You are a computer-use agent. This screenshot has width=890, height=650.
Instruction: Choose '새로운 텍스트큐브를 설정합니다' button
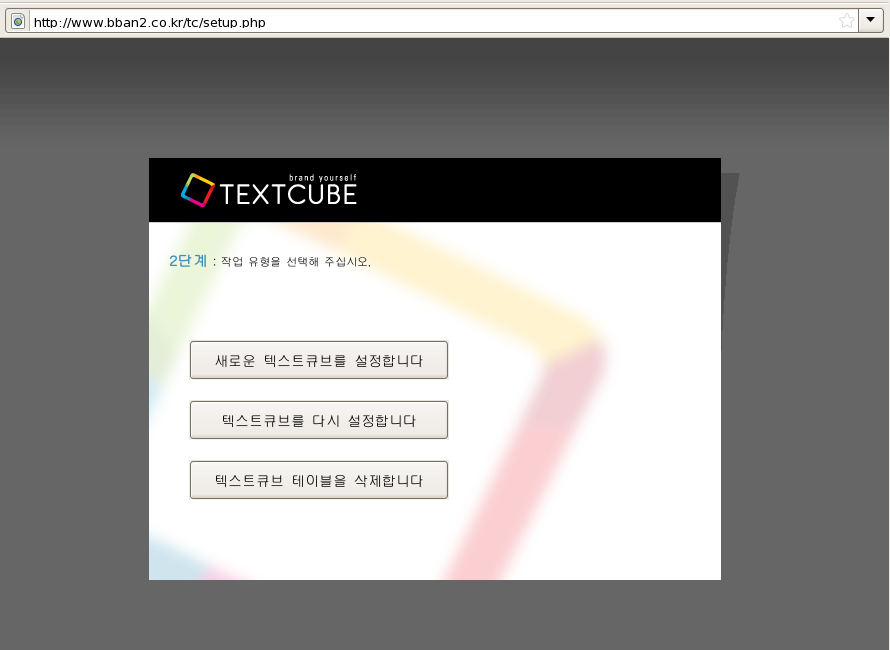[x=319, y=360]
